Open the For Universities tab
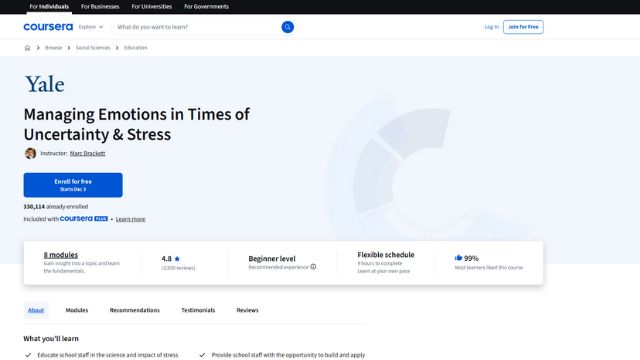640x360 pixels. coord(151,7)
